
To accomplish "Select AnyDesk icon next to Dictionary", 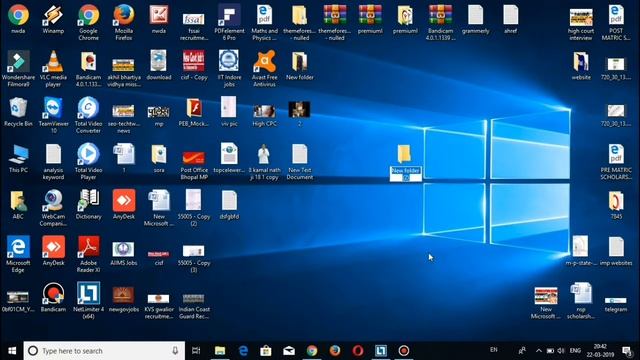I will click(124, 205).
